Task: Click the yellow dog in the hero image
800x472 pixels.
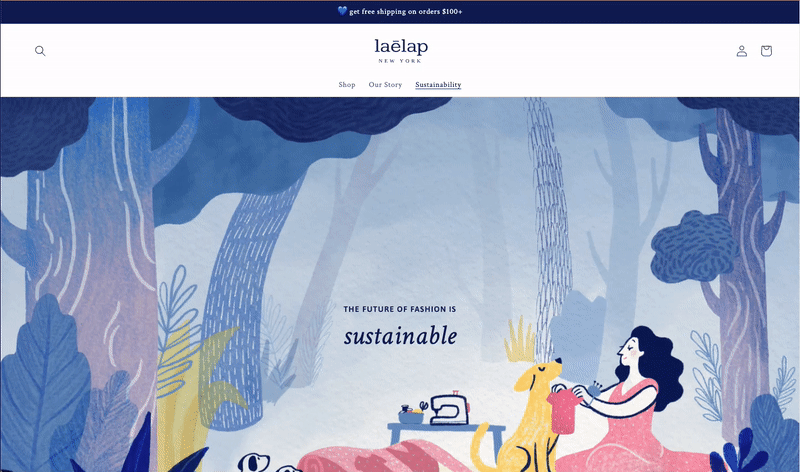Action: 526,418
